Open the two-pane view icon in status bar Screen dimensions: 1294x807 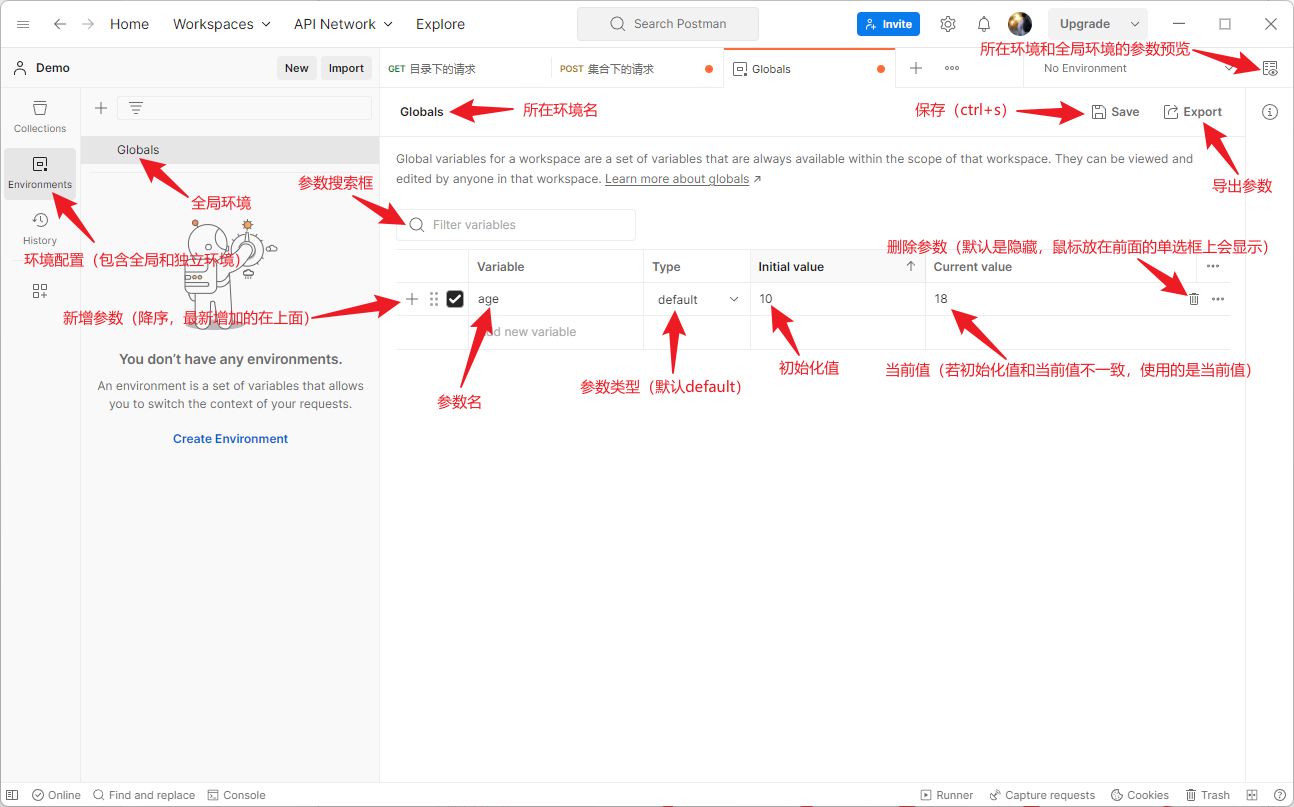(x=1252, y=795)
